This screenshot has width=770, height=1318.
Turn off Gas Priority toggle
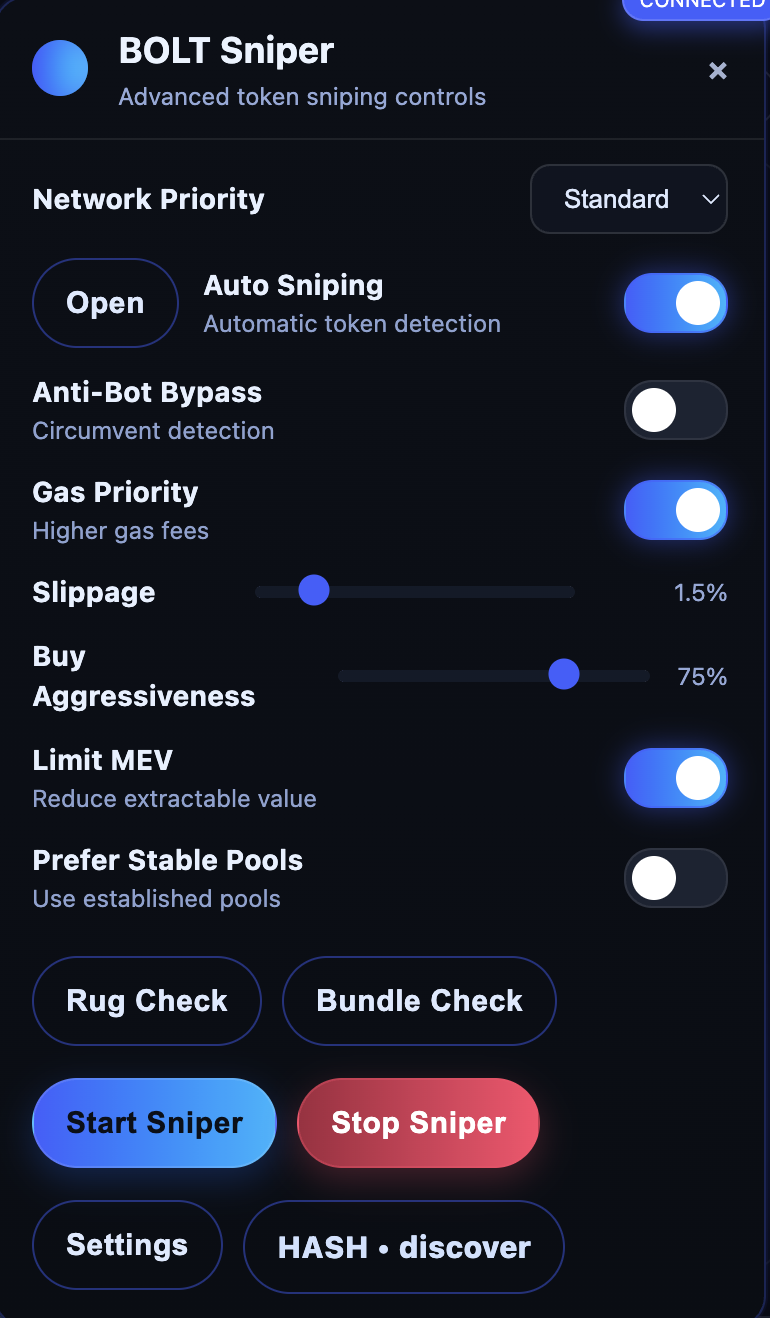tap(675, 510)
